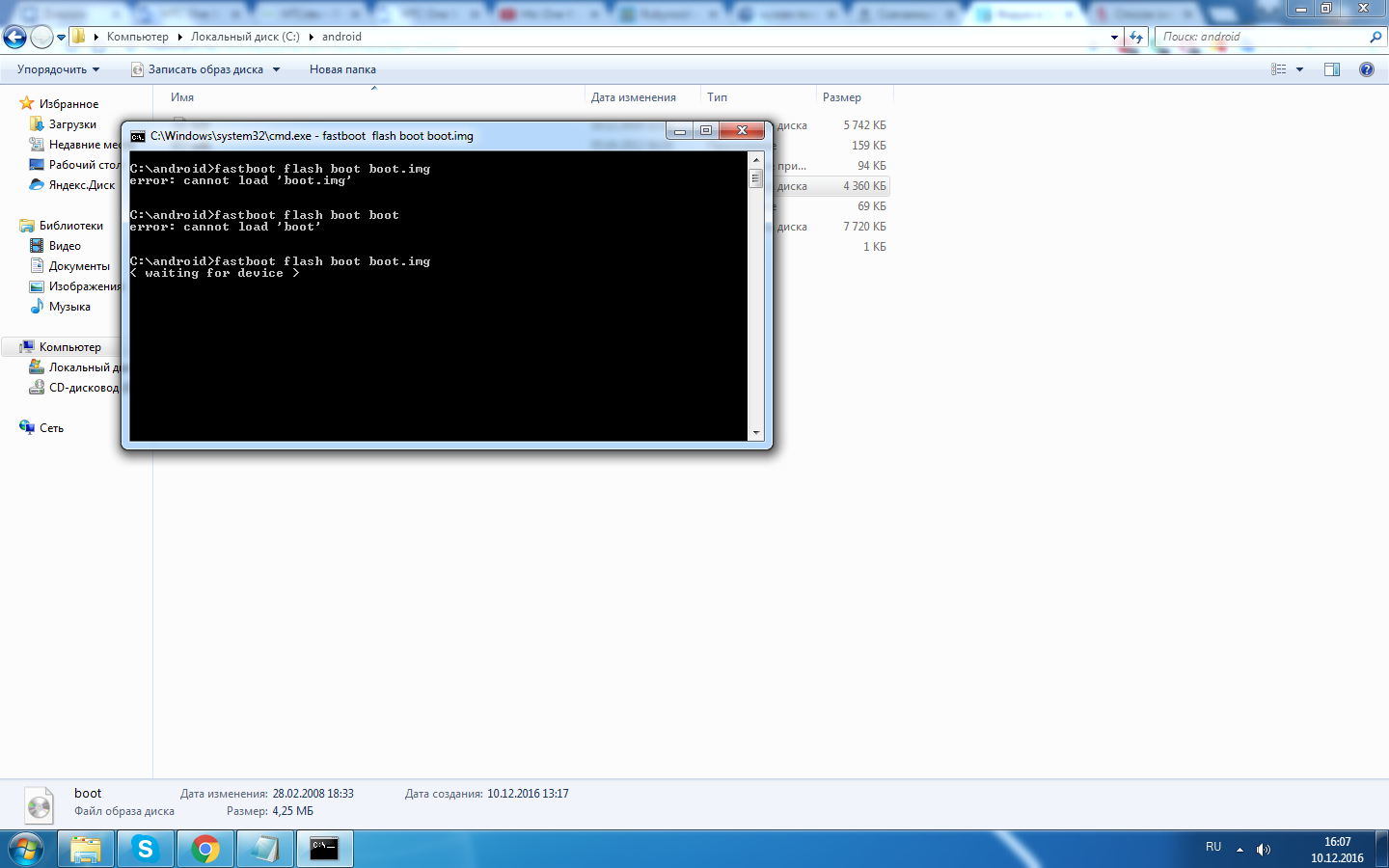Screen dimensions: 1389x868
Task: Click the Explorer help question mark icon
Action: pos(1366,69)
